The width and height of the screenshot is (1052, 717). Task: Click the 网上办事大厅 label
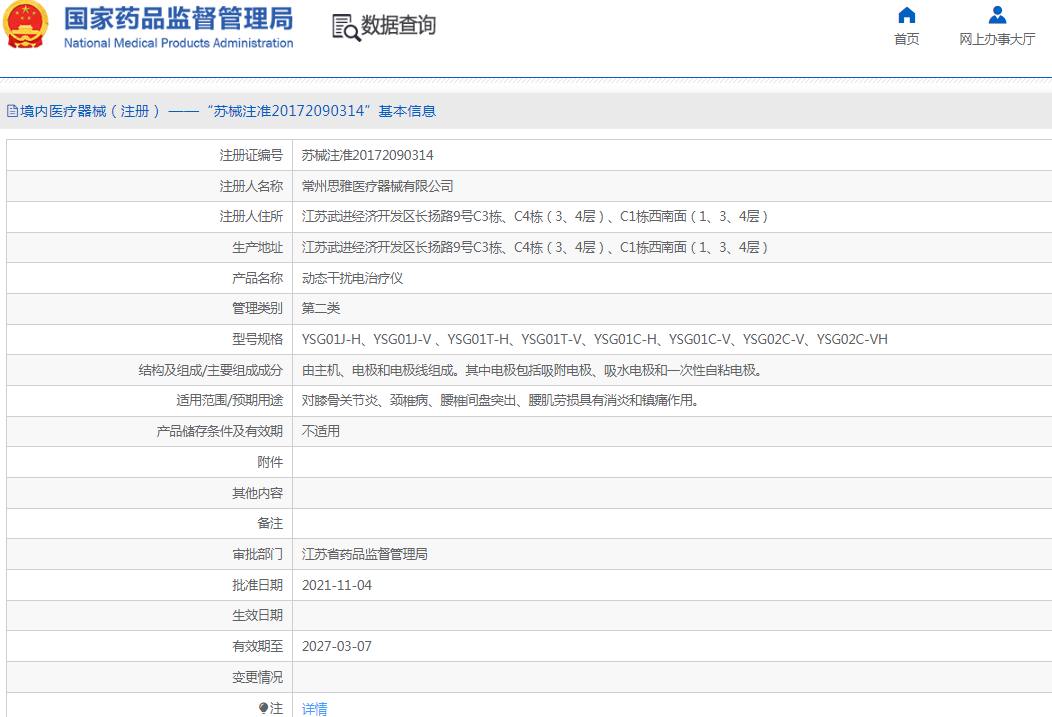point(997,39)
